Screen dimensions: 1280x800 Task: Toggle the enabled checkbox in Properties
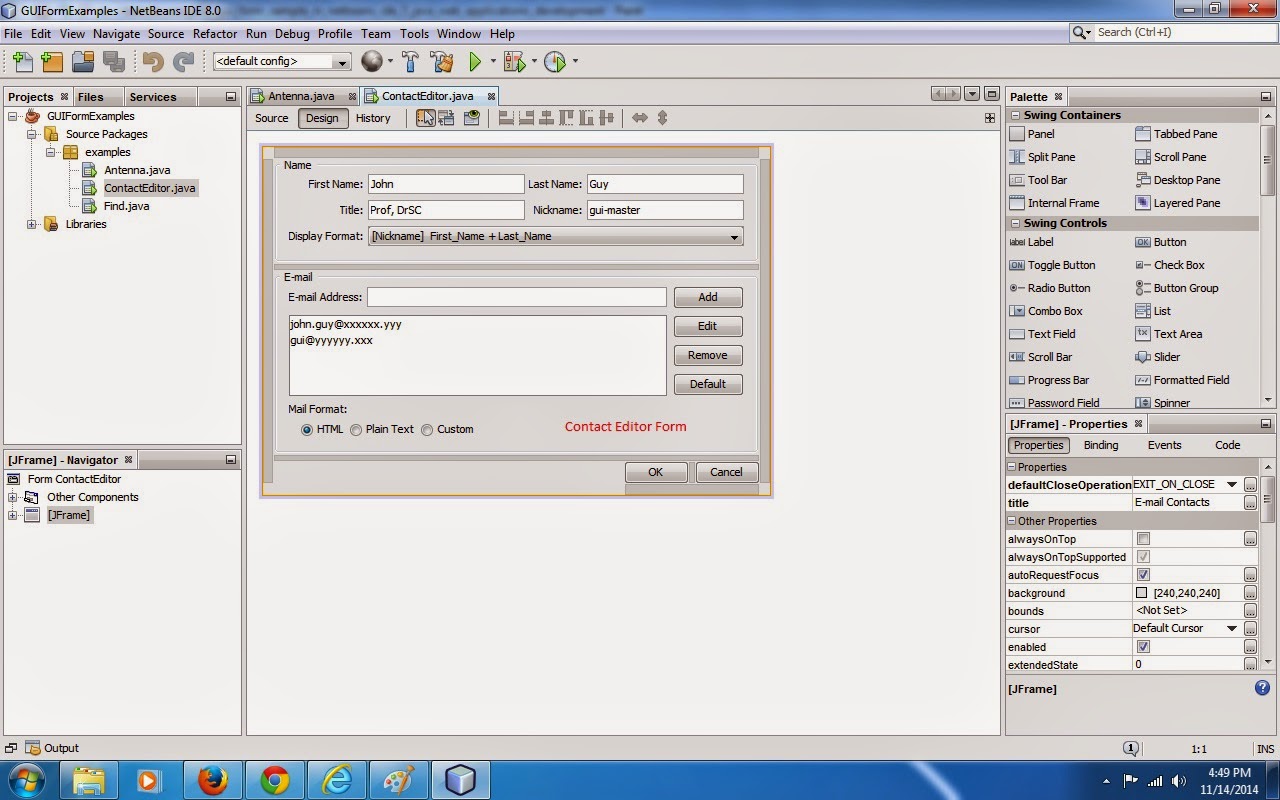coord(1142,647)
